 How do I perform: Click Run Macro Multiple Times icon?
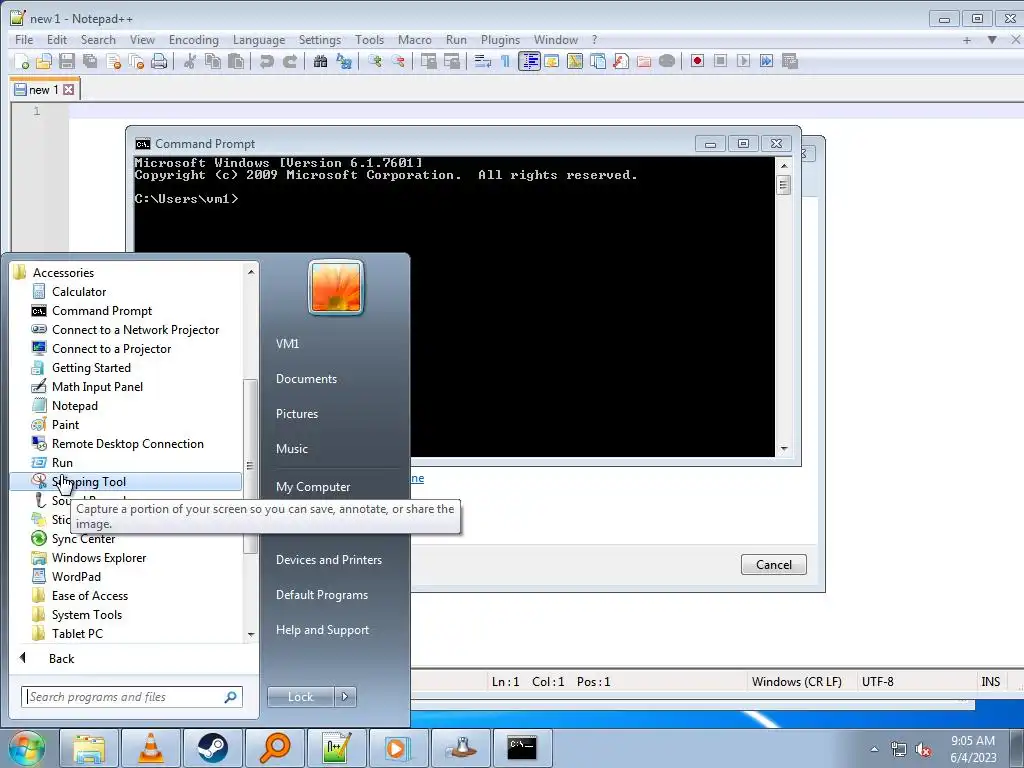(766, 61)
